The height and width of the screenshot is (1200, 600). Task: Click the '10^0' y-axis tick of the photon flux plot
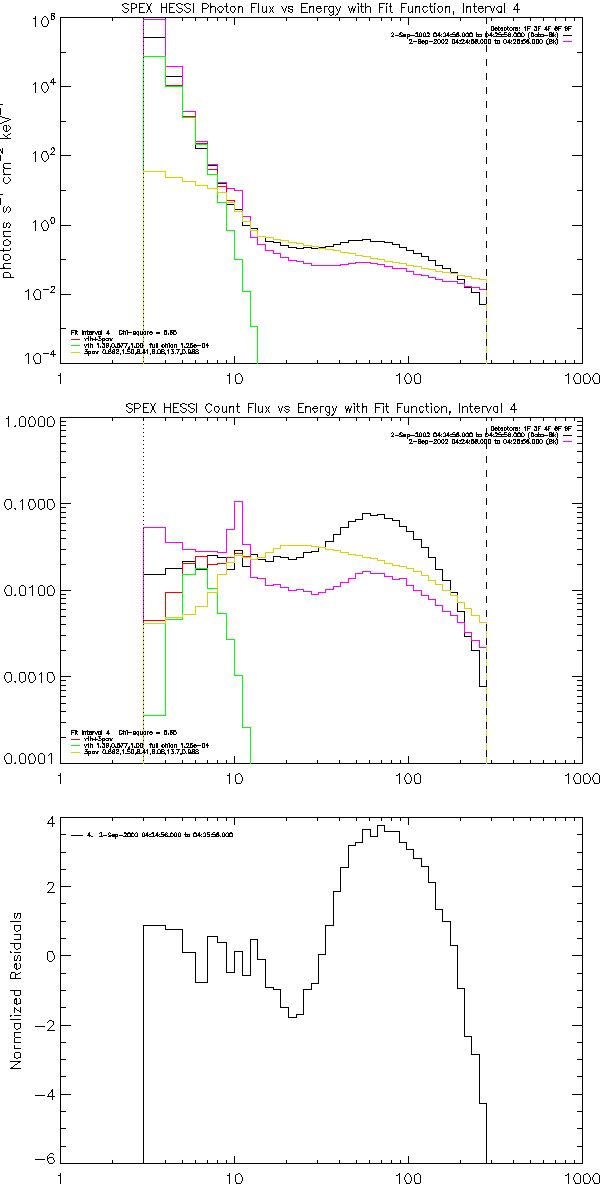[x=42, y=223]
